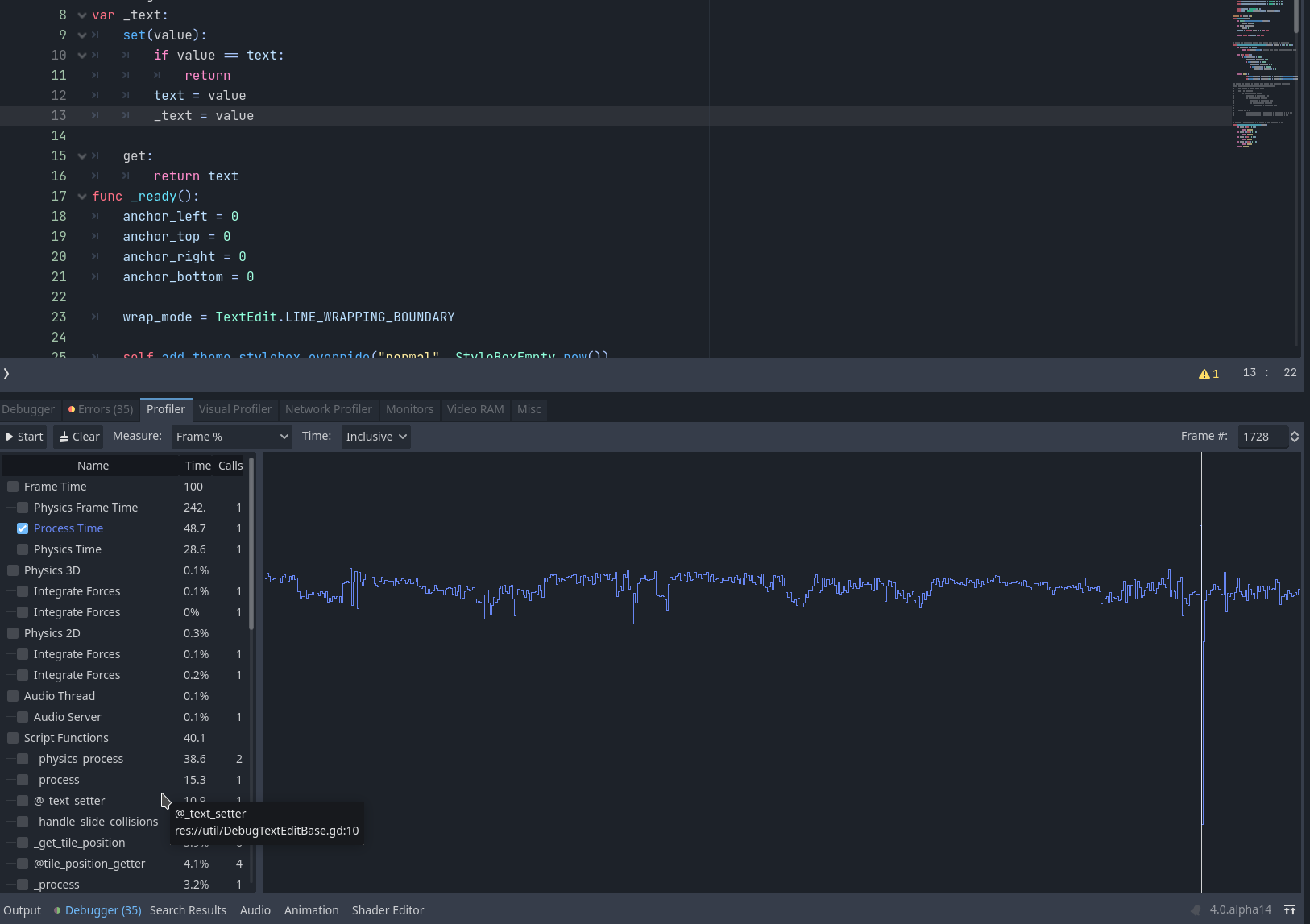Fold the set(value) block at line 9
The height and width of the screenshot is (924, 1310).
(x=81, y=35)
